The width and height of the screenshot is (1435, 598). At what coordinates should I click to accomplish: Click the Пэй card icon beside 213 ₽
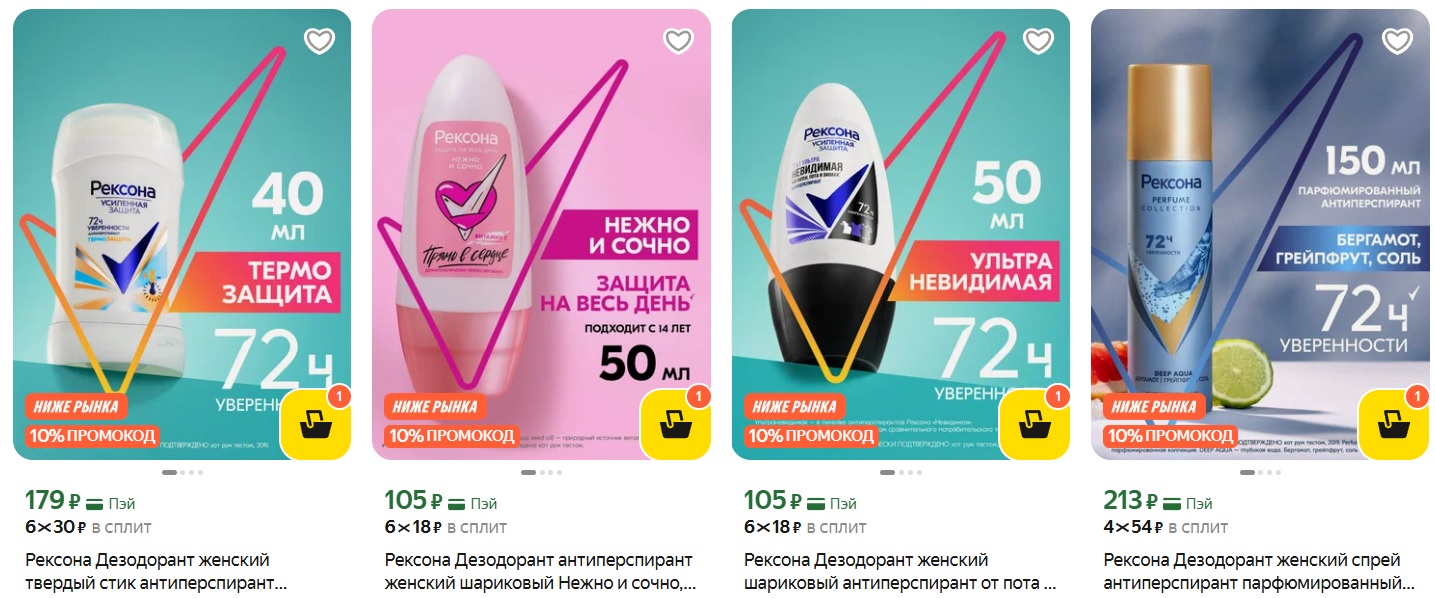click(x=1175, y=503)
